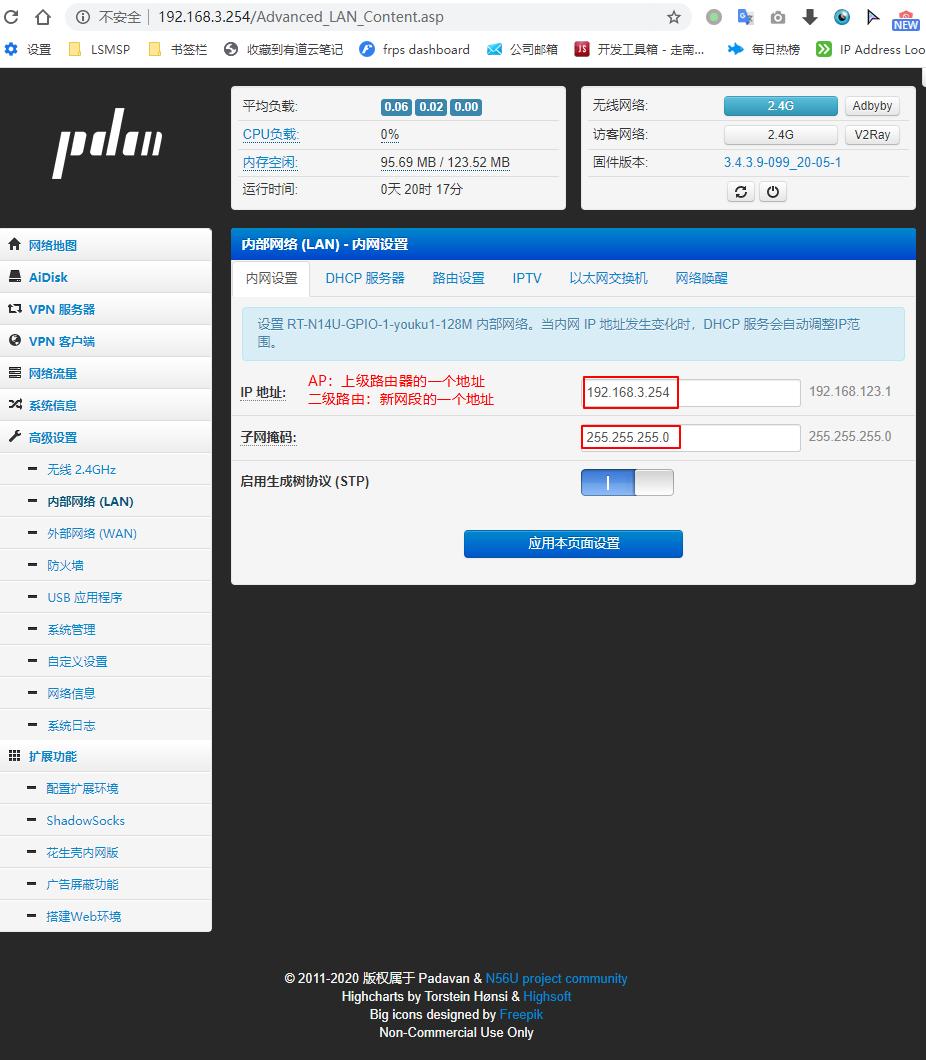
Task: Click the router refresh icon button
Action: pos(741,192)
